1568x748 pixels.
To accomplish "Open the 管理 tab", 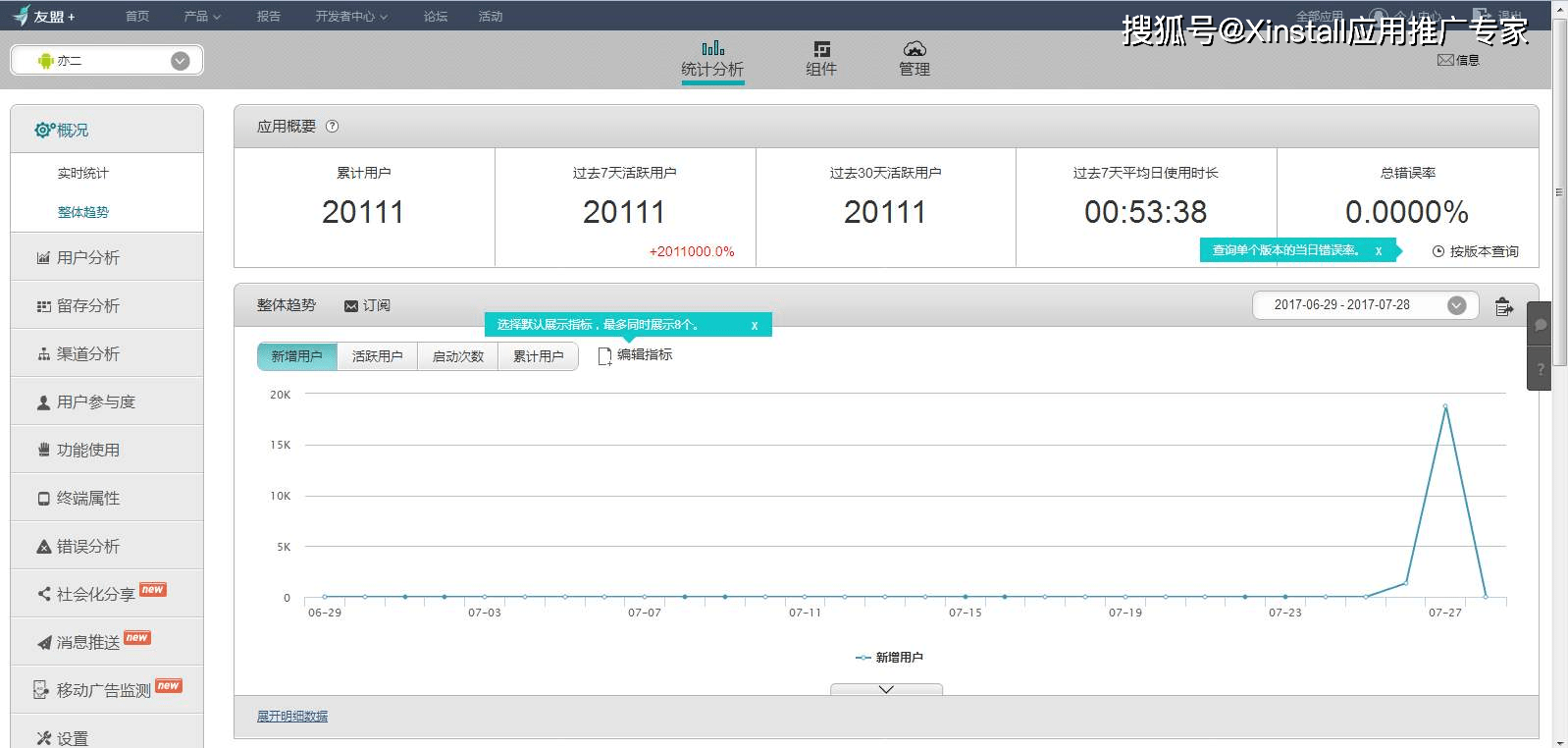I will pyautogui.click(x=915, y=60).
